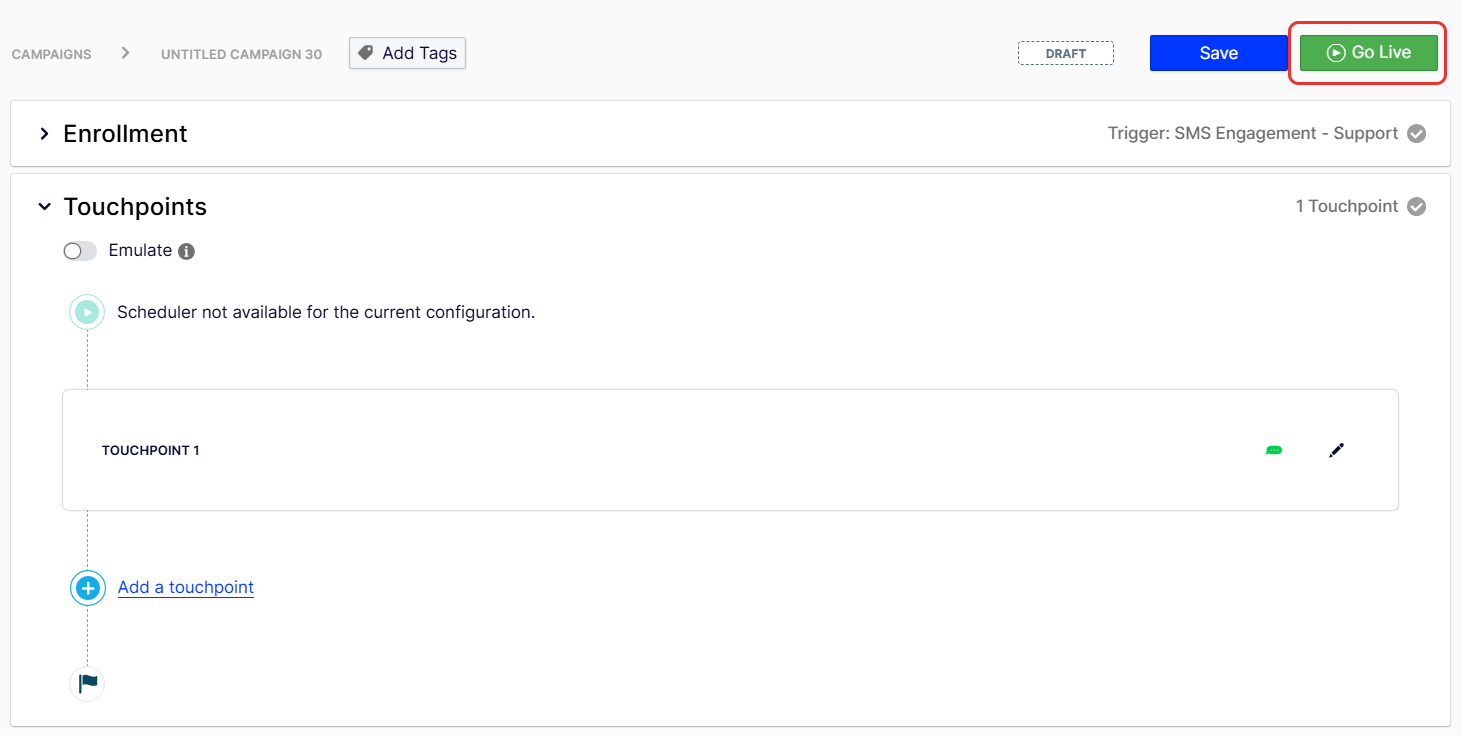Screen dimensions: 1462x735
Task: Click the Trigger: SMS Engagement - Support text
Action: (x=1252, y=134)
